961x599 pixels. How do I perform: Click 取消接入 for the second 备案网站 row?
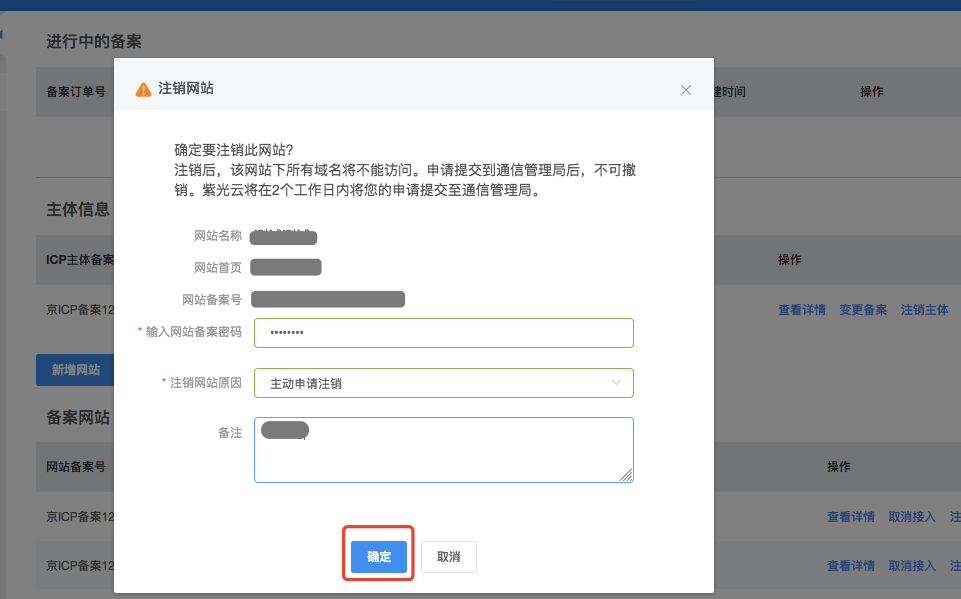point(911,566)
